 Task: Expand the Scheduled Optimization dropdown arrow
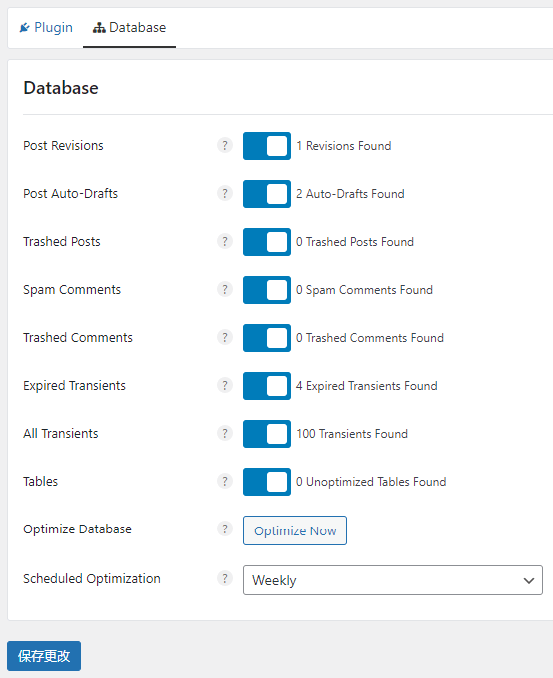coord(529,580)
